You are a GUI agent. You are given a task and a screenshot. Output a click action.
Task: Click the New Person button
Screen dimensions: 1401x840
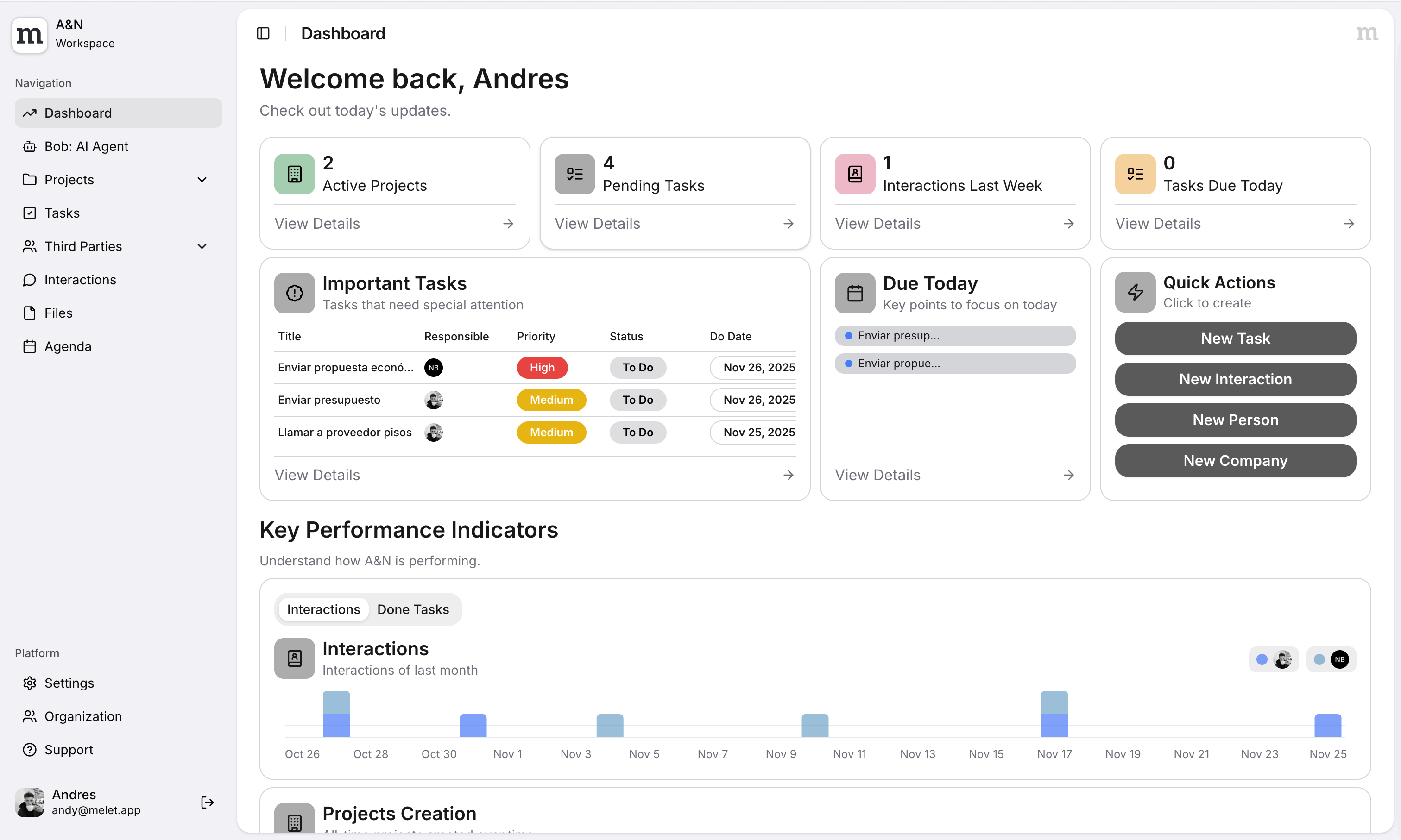[1235, 420]
